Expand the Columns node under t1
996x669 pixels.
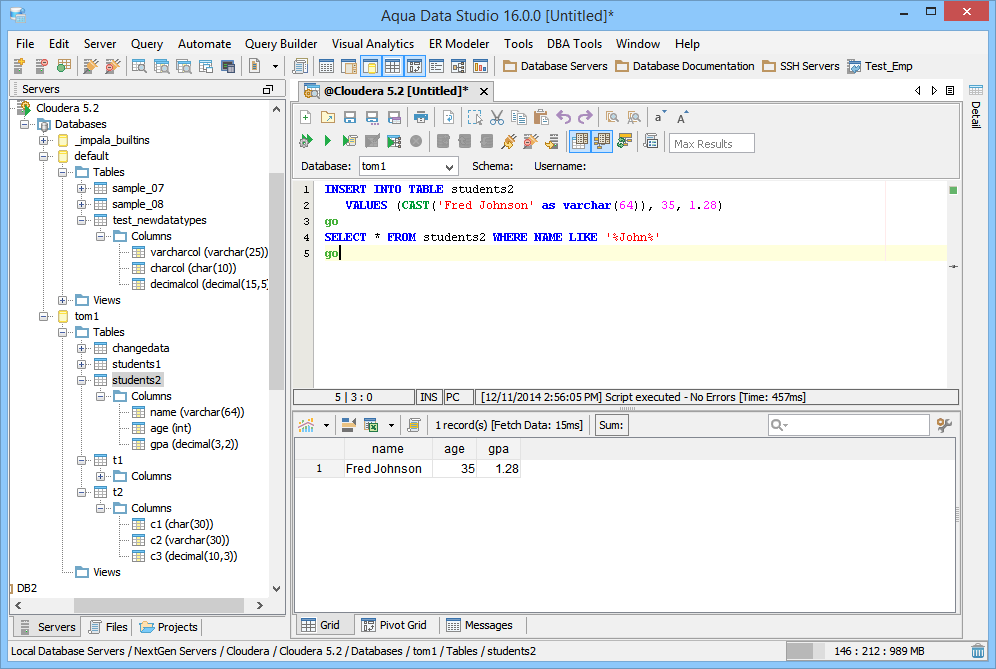click(x=100, y=476)
